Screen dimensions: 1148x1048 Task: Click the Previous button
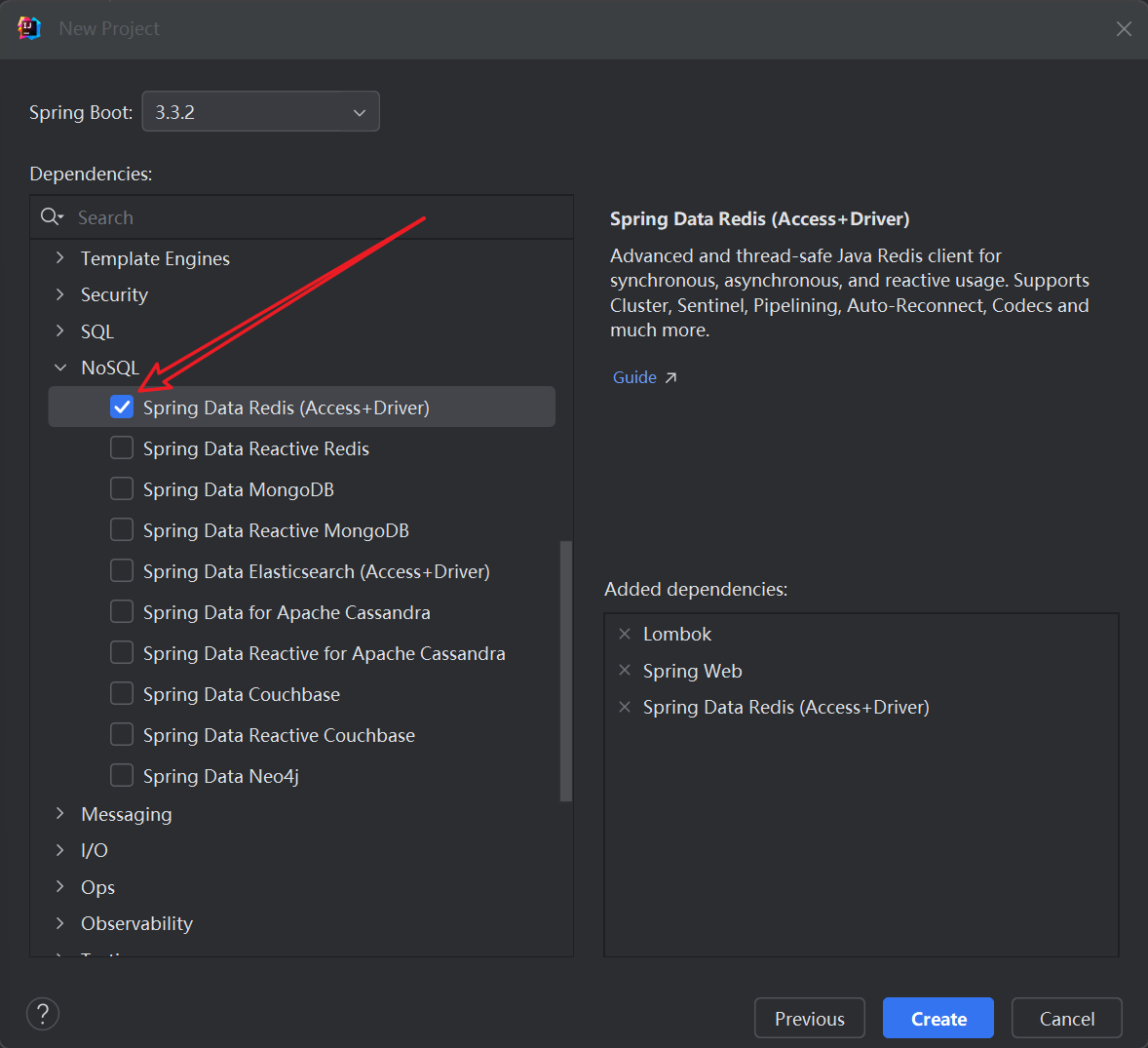[810, 1018]
